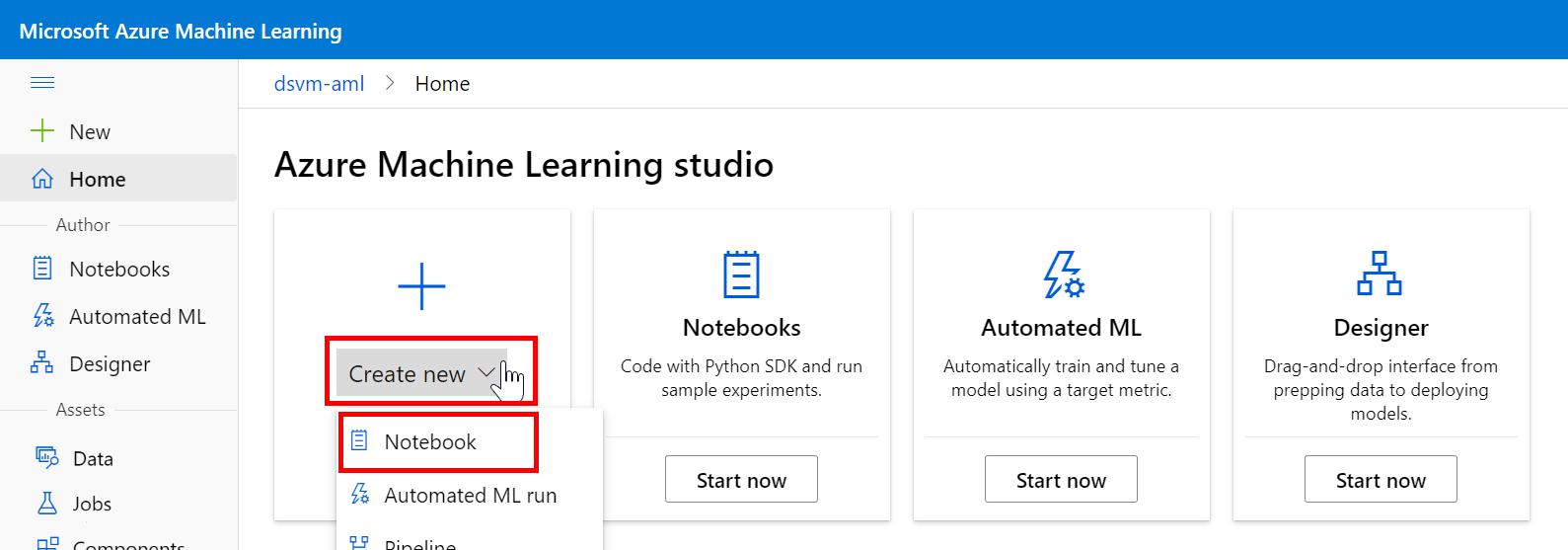Click the Assets section label
Screen dimensions: 1568x550
tap(80, 410)
